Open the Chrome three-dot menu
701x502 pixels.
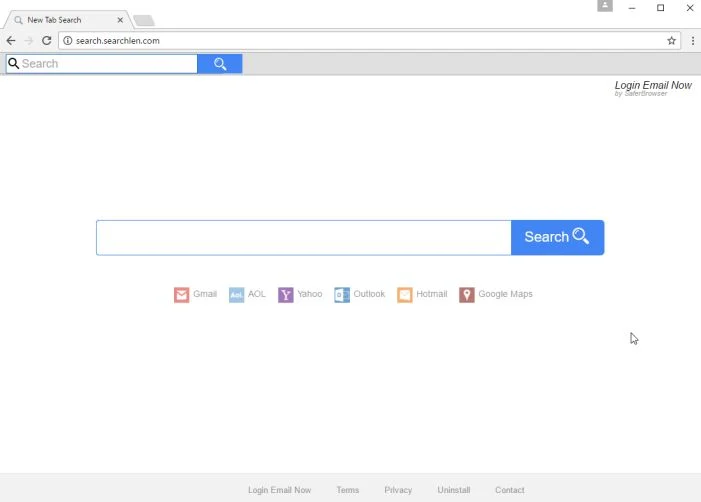693,41
